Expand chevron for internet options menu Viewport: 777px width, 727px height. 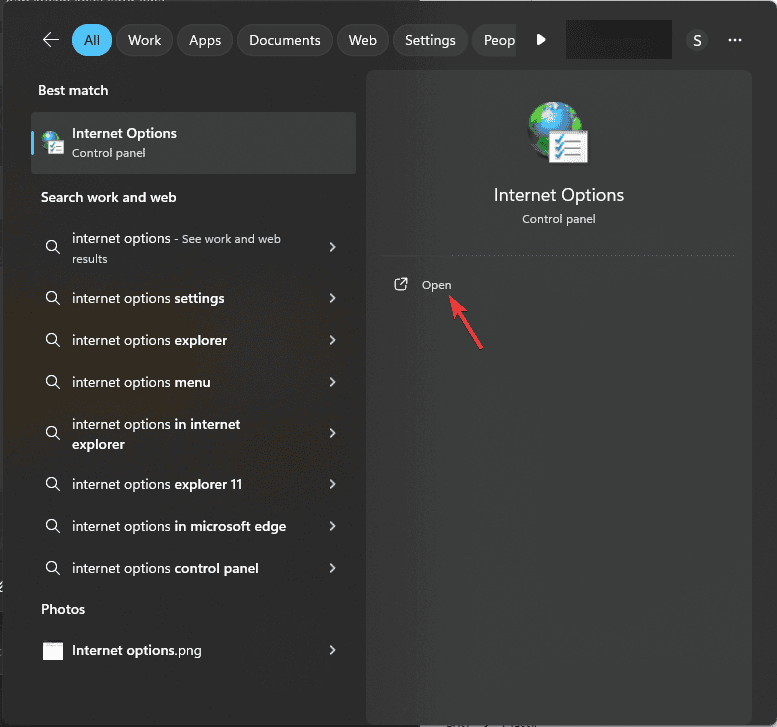(333, 382)
